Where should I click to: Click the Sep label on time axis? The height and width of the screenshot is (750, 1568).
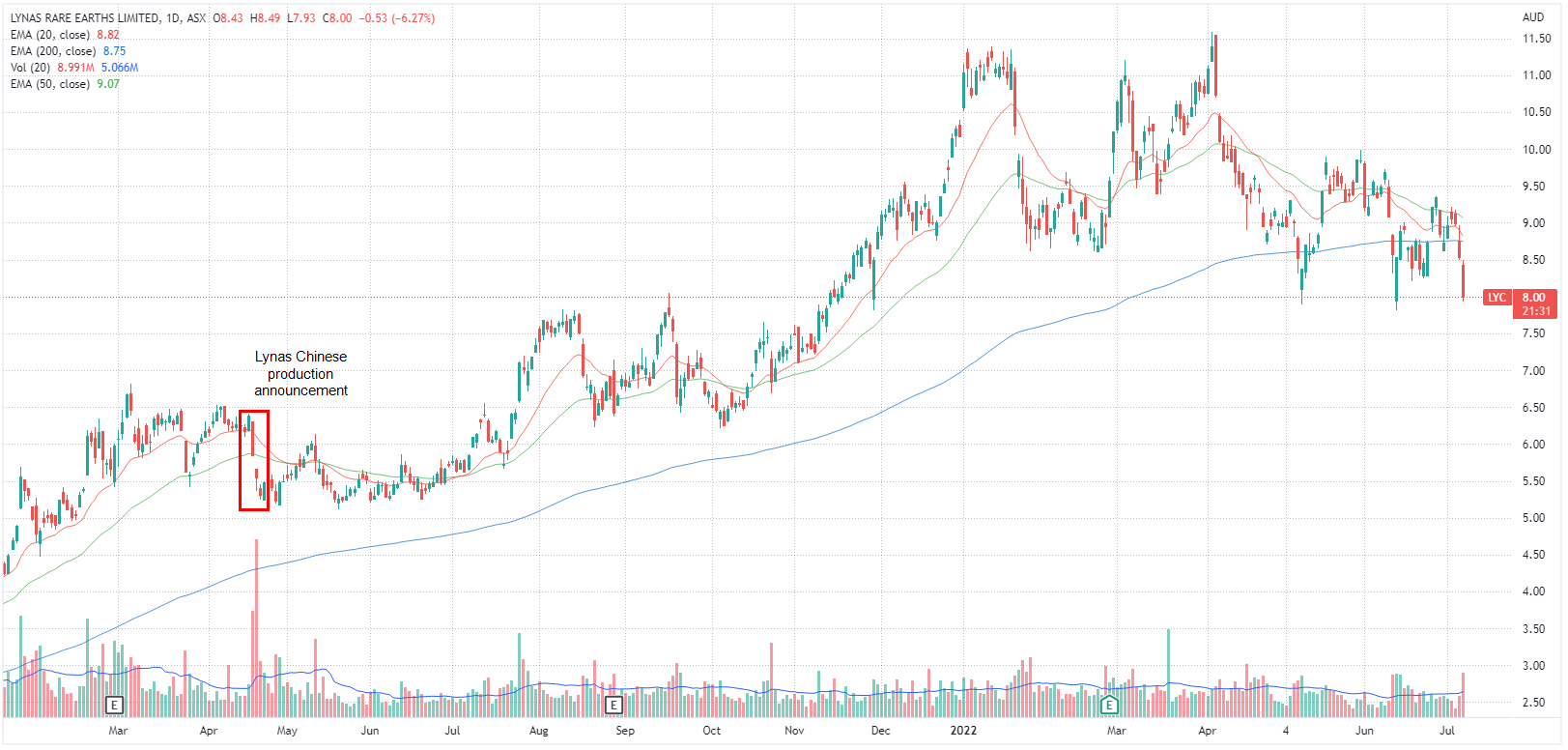click(625, 731)
